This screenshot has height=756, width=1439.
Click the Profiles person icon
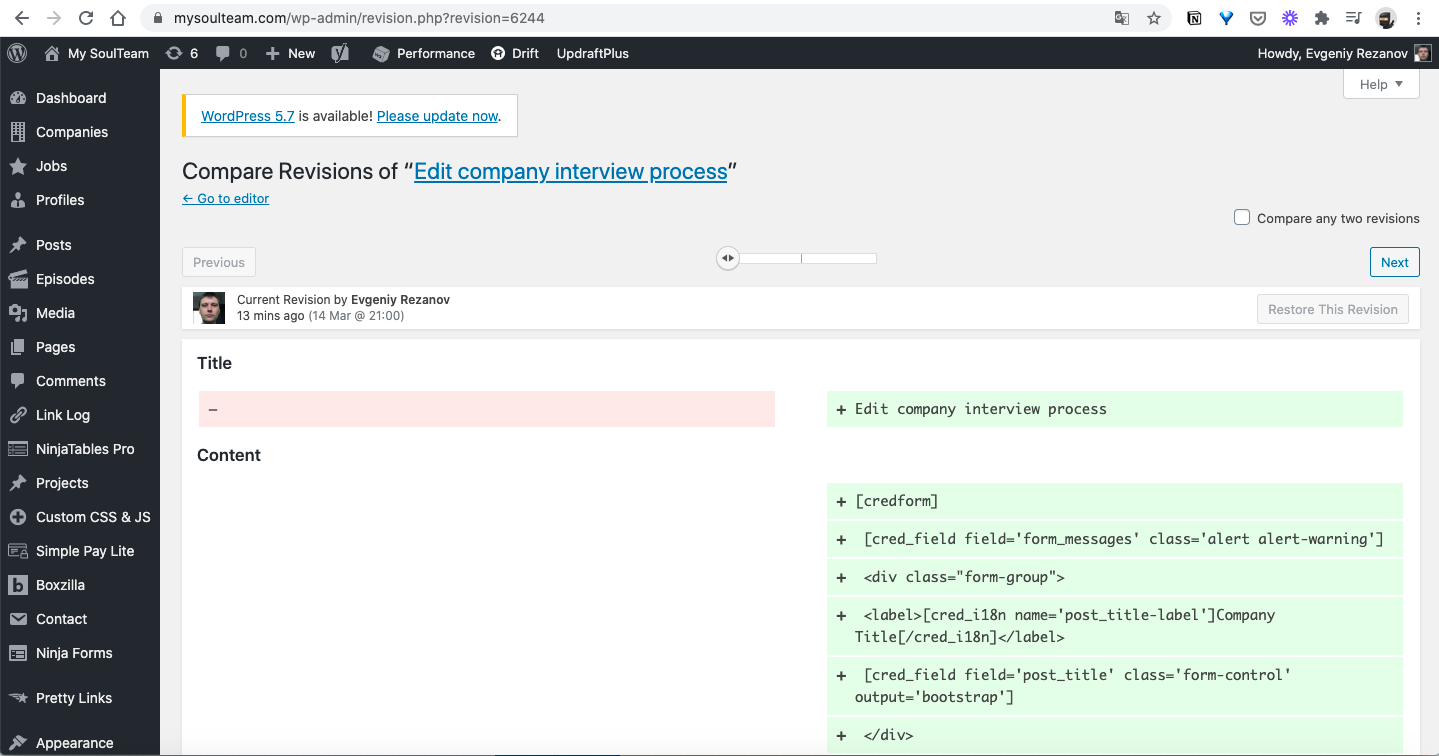click(18, 200)
